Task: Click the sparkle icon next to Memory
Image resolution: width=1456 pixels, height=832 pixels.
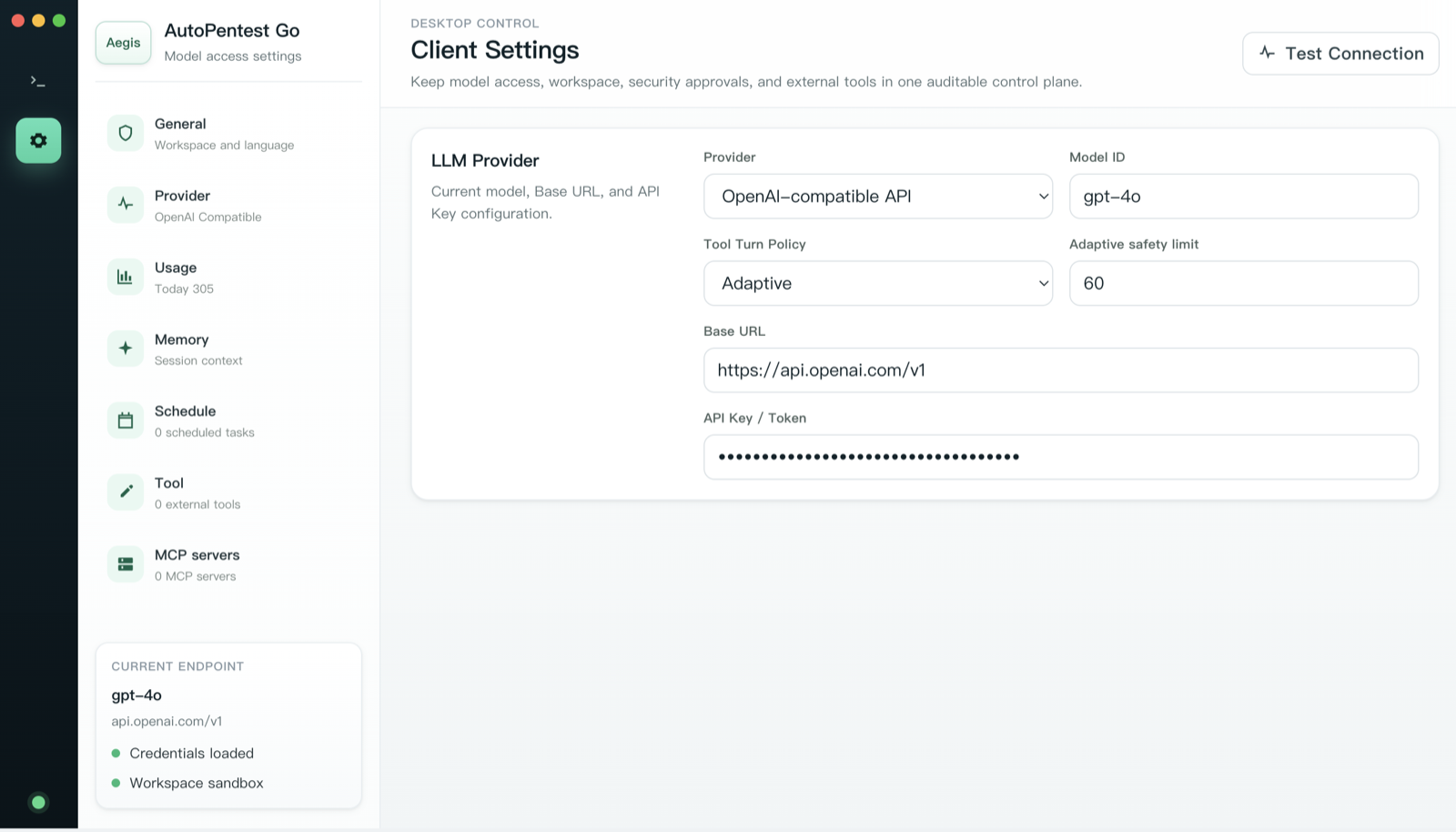Action: click(126, 349)
